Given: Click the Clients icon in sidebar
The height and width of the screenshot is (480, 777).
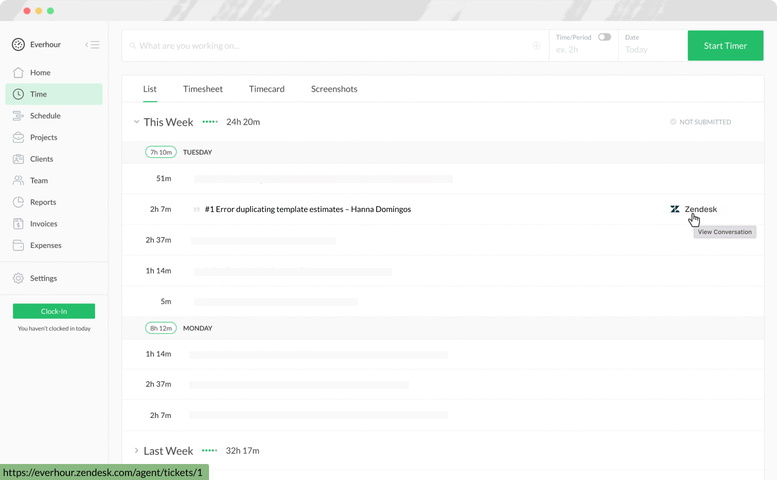Looking at the screenshot, I should tap(18, 159).
